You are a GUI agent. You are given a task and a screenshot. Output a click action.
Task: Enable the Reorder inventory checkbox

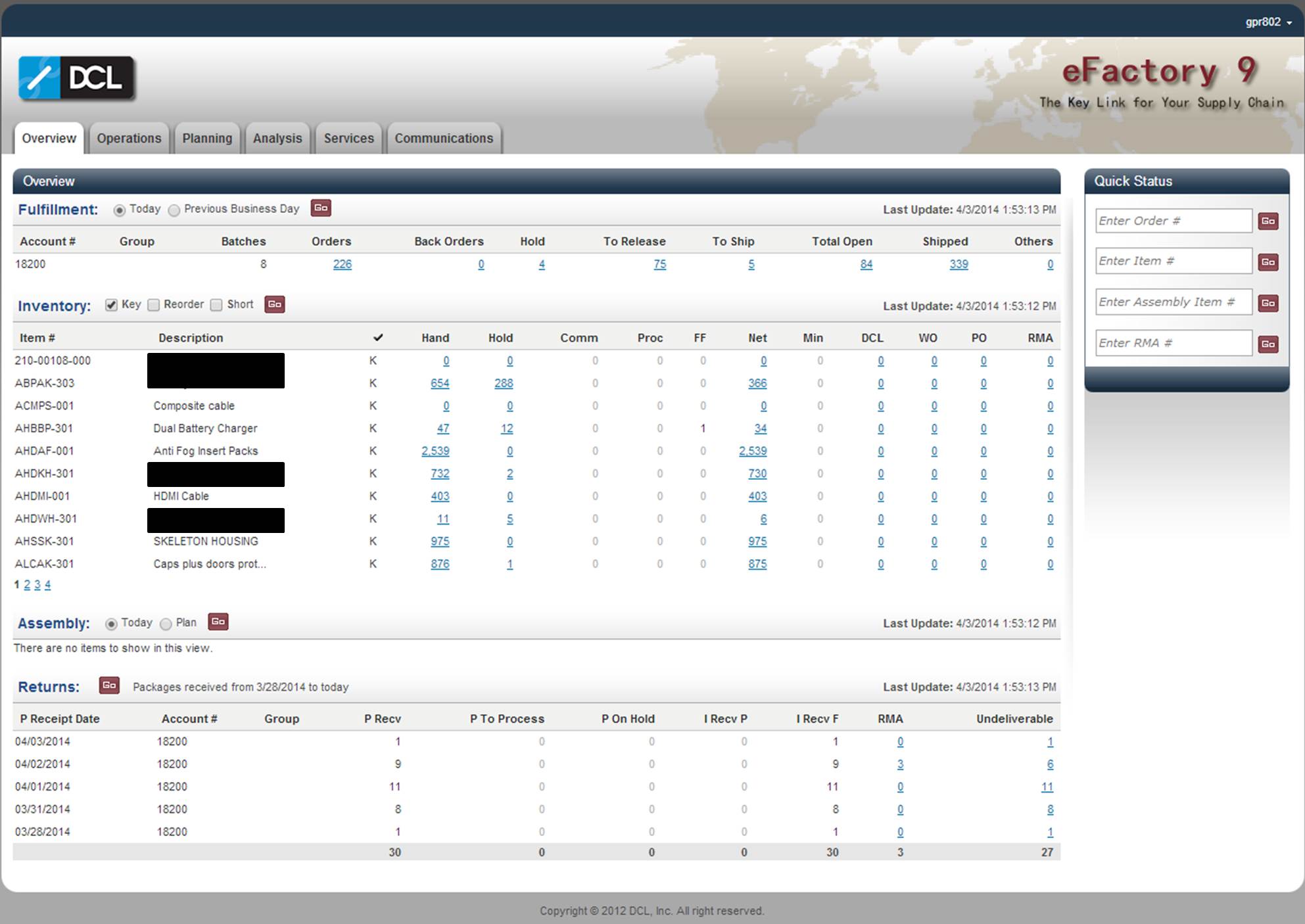(x=154, y=305)
